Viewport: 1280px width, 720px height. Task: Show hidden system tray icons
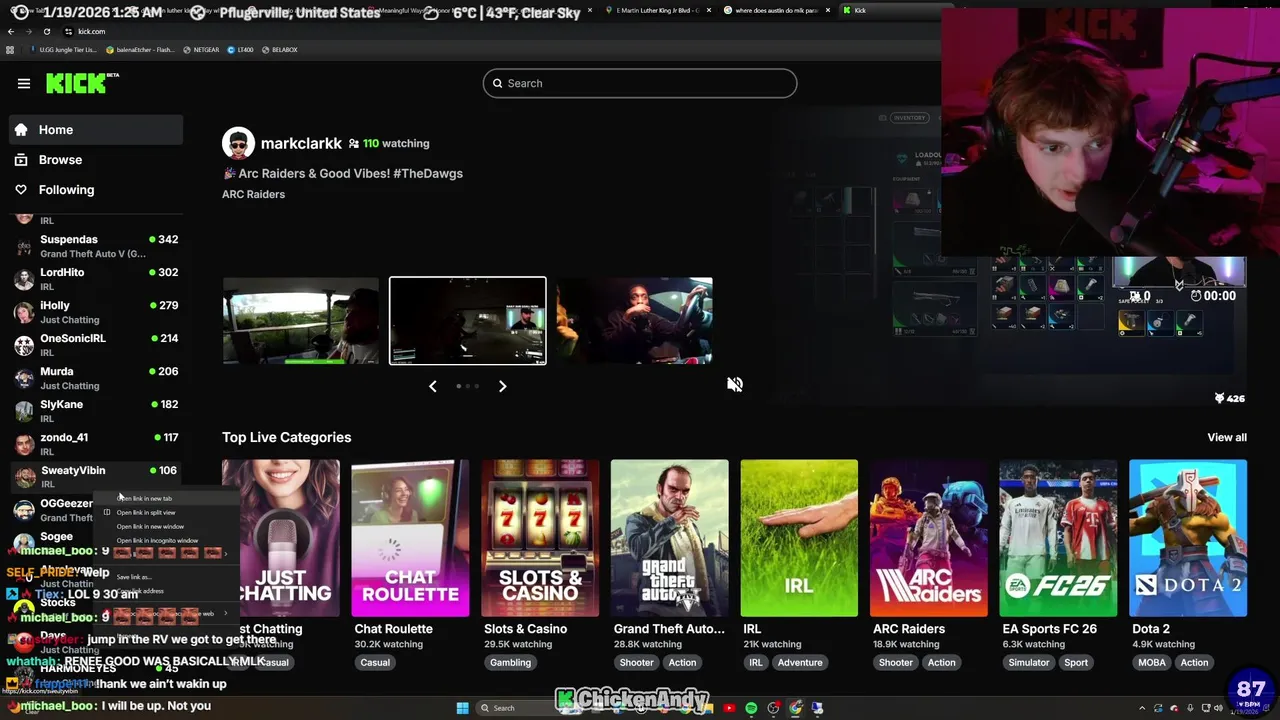[1142, 708]
